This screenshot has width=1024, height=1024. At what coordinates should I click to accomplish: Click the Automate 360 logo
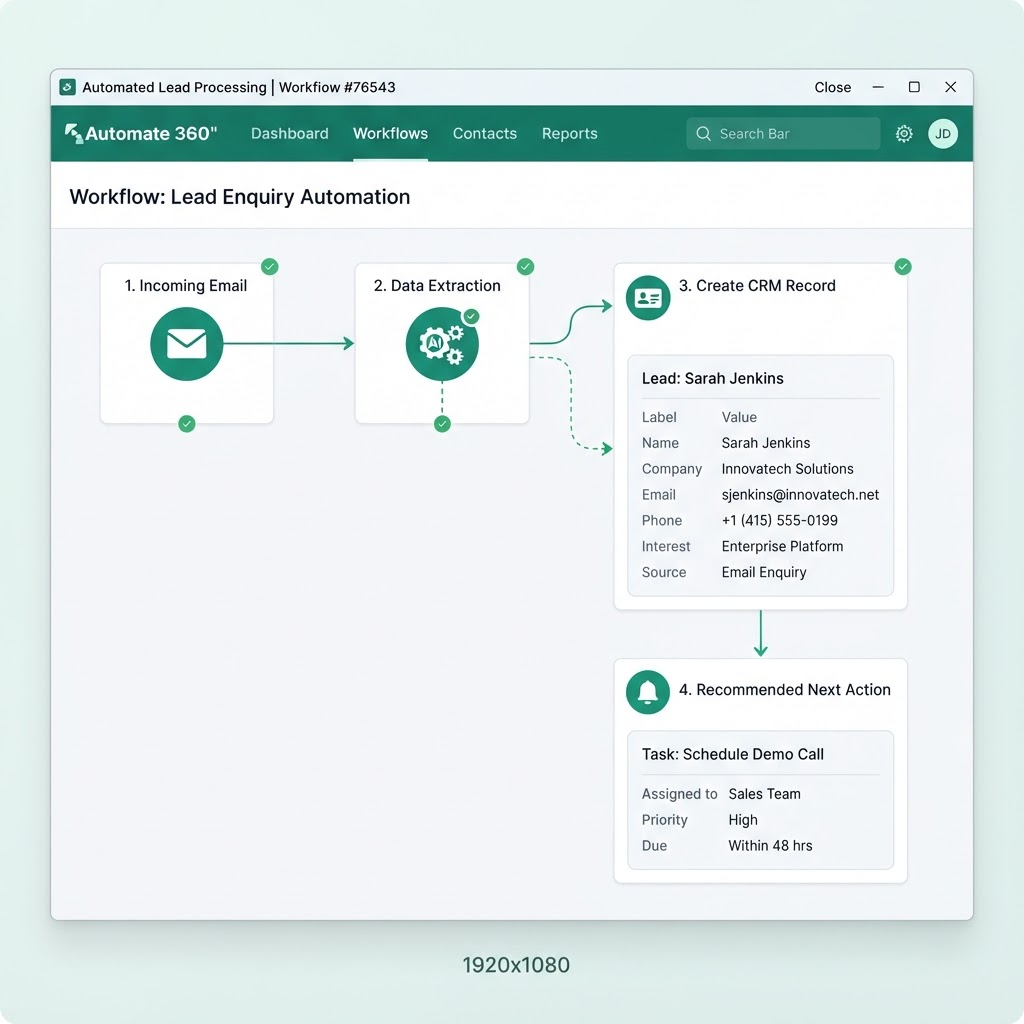pyautogui.click(x=140, y=134)
